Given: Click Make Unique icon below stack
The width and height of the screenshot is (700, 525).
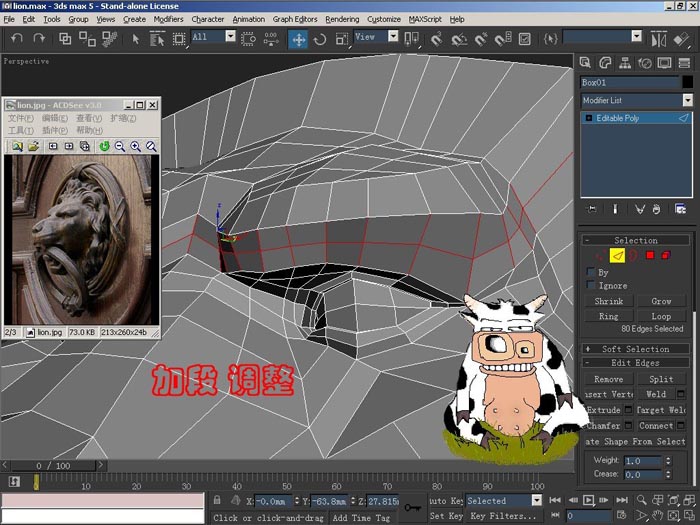Looking at the screenshot, I should 640,209.
